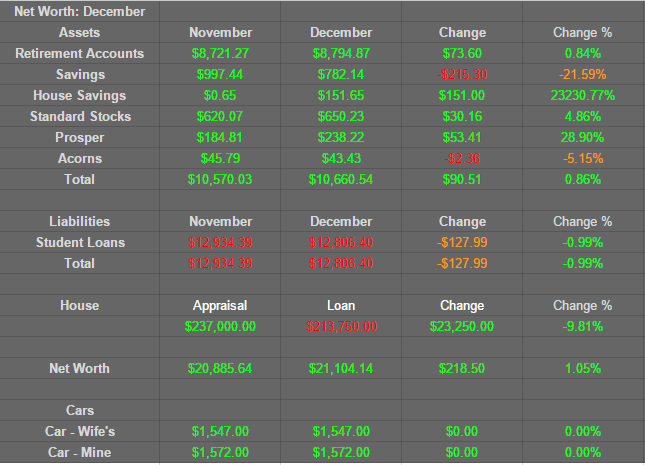
Task: Click the Prosper row label
Action: point(79,137)
